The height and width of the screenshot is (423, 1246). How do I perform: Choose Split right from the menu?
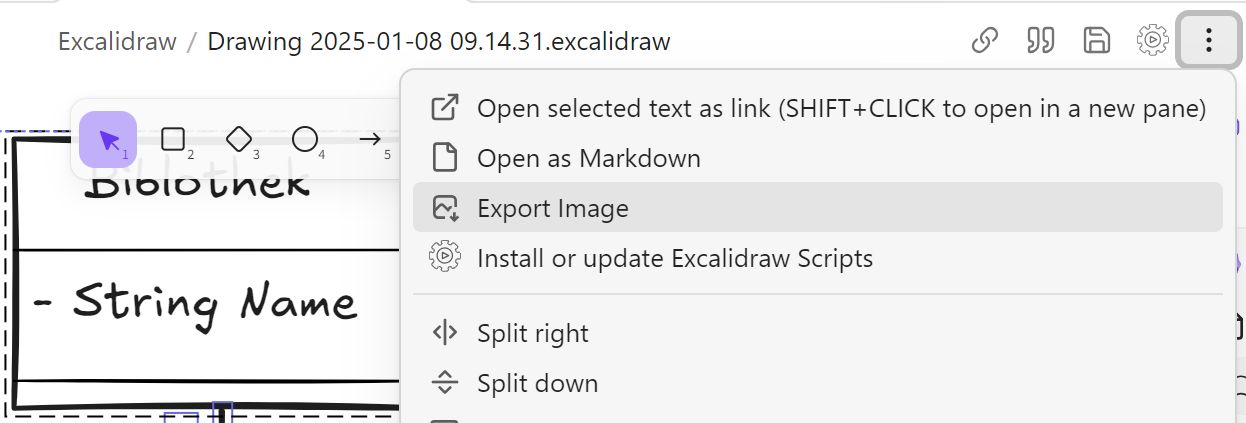point(817,333)
